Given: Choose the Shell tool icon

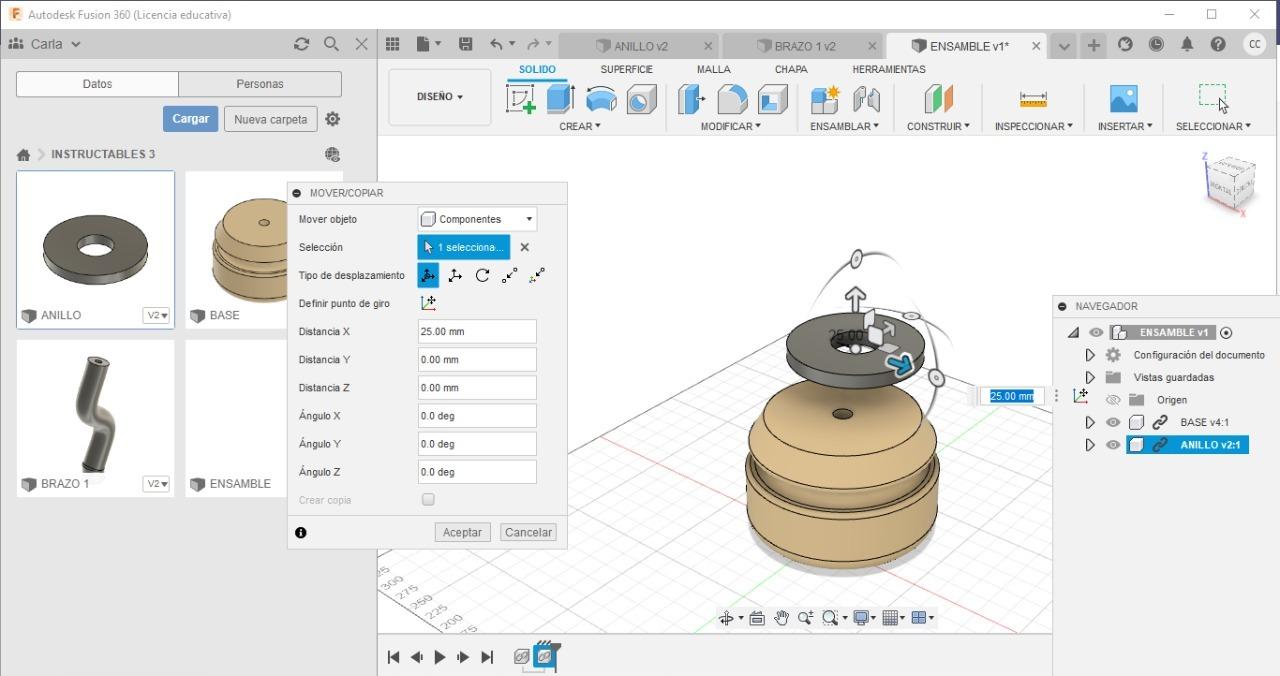Looking at the screenshot, I should click(x=772, y=99).
